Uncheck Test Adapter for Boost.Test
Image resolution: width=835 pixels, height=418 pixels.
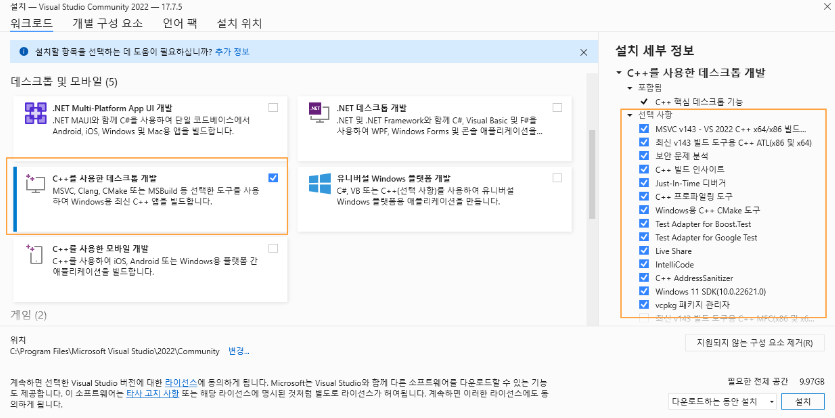pyautogui.click(x=644, y=224)
